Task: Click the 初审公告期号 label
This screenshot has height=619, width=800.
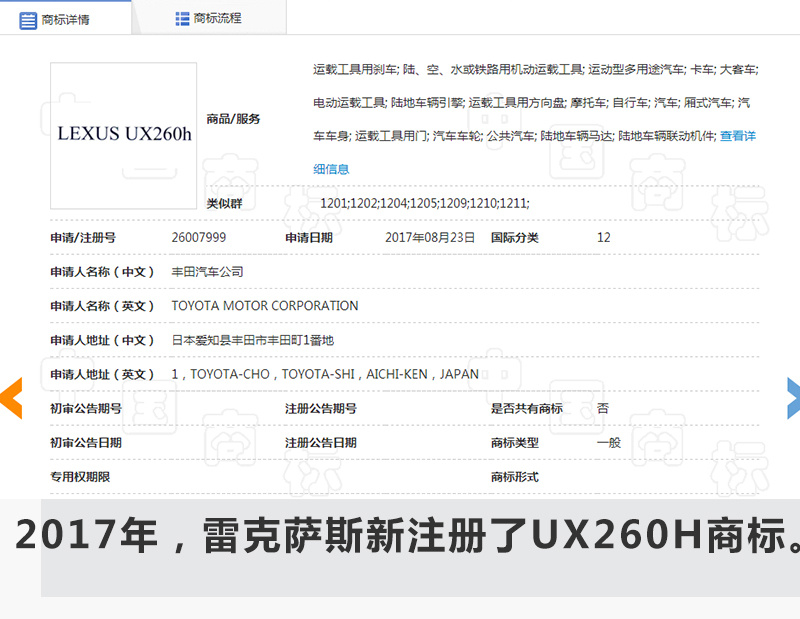Action: (x=86, y=408)
